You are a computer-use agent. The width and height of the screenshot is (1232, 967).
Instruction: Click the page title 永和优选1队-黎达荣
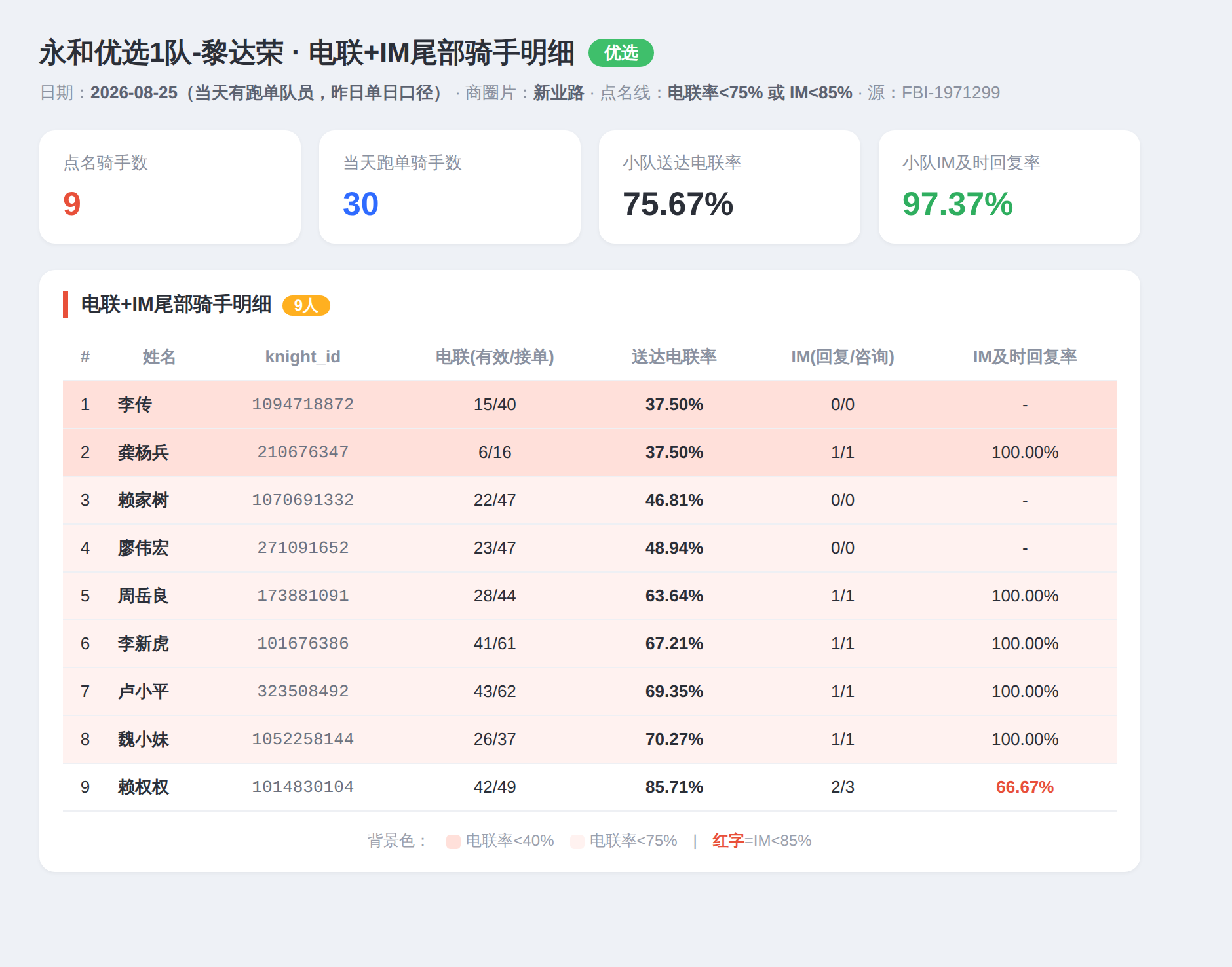point(162,52)
